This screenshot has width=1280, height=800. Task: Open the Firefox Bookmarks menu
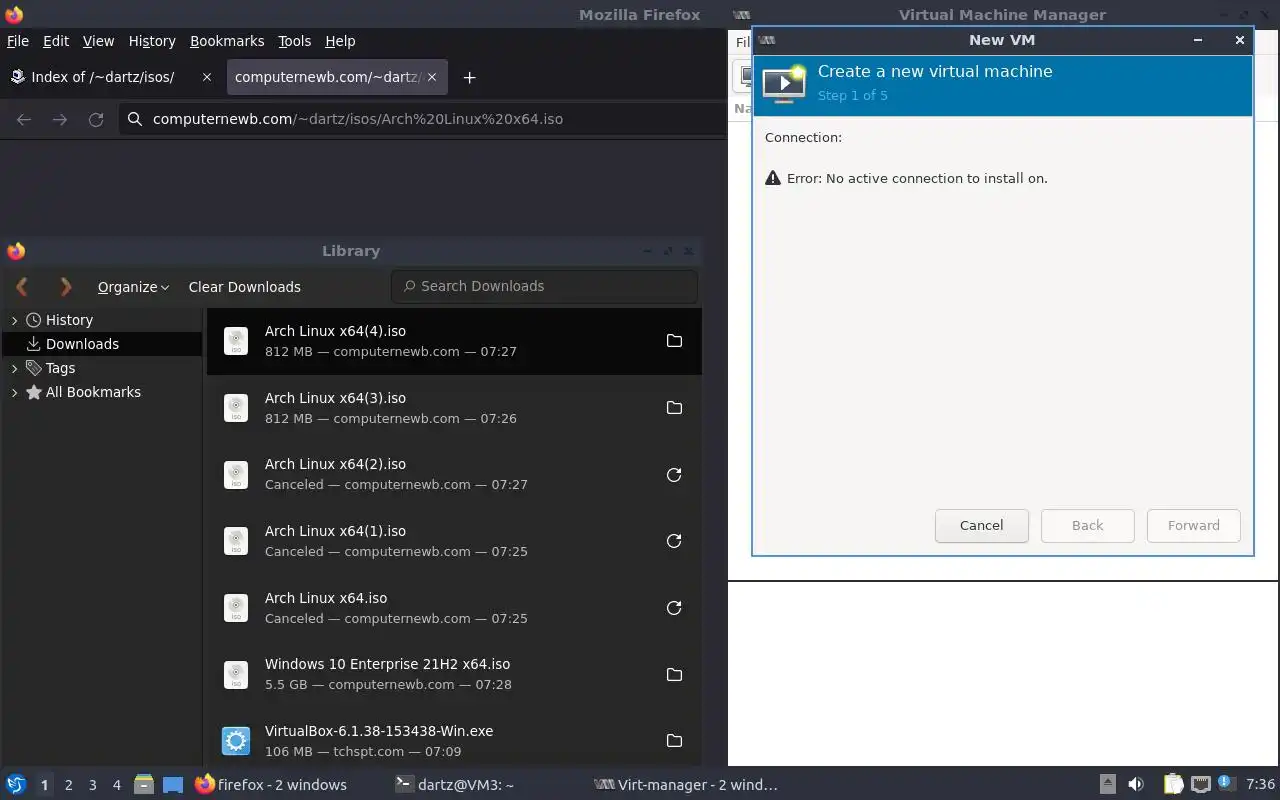[227, 41]
